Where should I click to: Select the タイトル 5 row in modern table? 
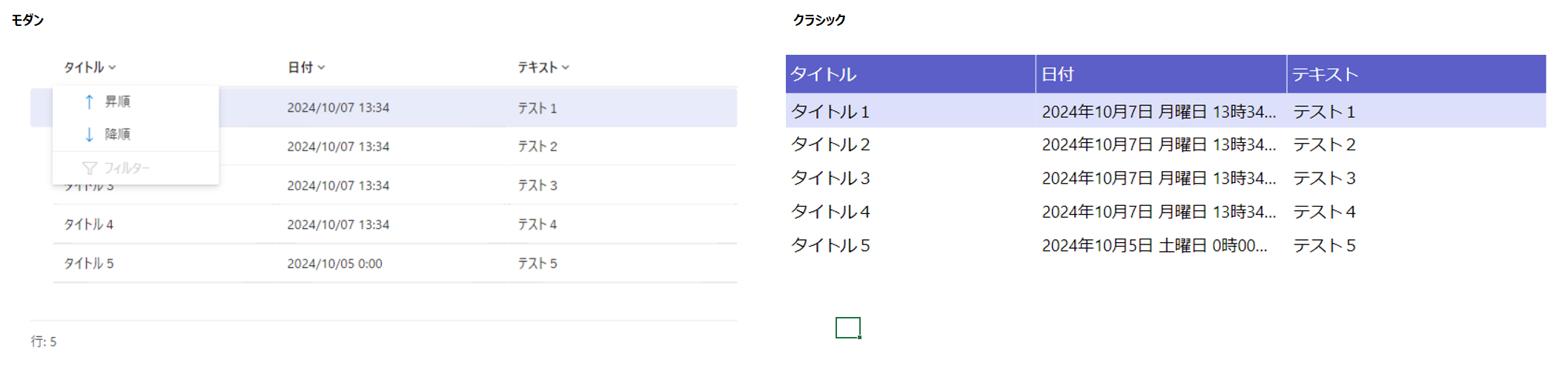click(395, 264)
